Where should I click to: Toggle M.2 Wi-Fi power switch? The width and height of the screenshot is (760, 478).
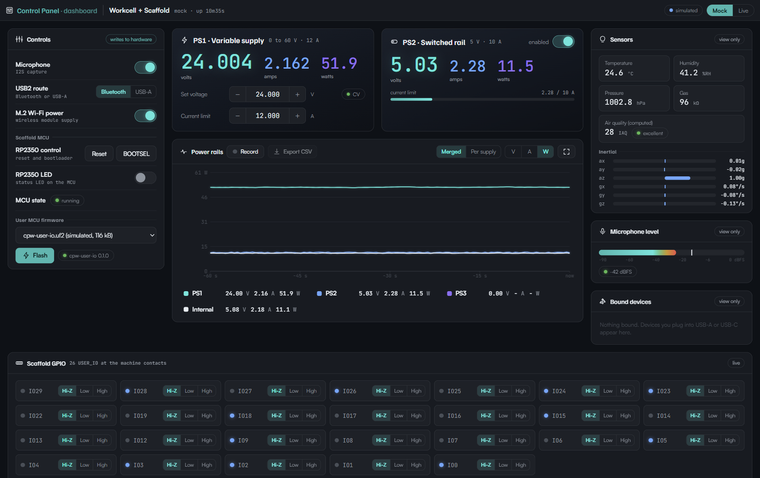tap(145, 115)
